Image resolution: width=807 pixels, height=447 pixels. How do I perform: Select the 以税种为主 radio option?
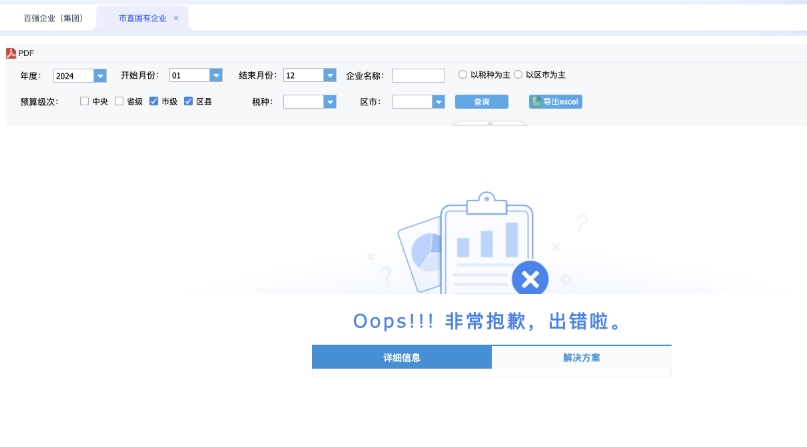[x=462, y=74]
